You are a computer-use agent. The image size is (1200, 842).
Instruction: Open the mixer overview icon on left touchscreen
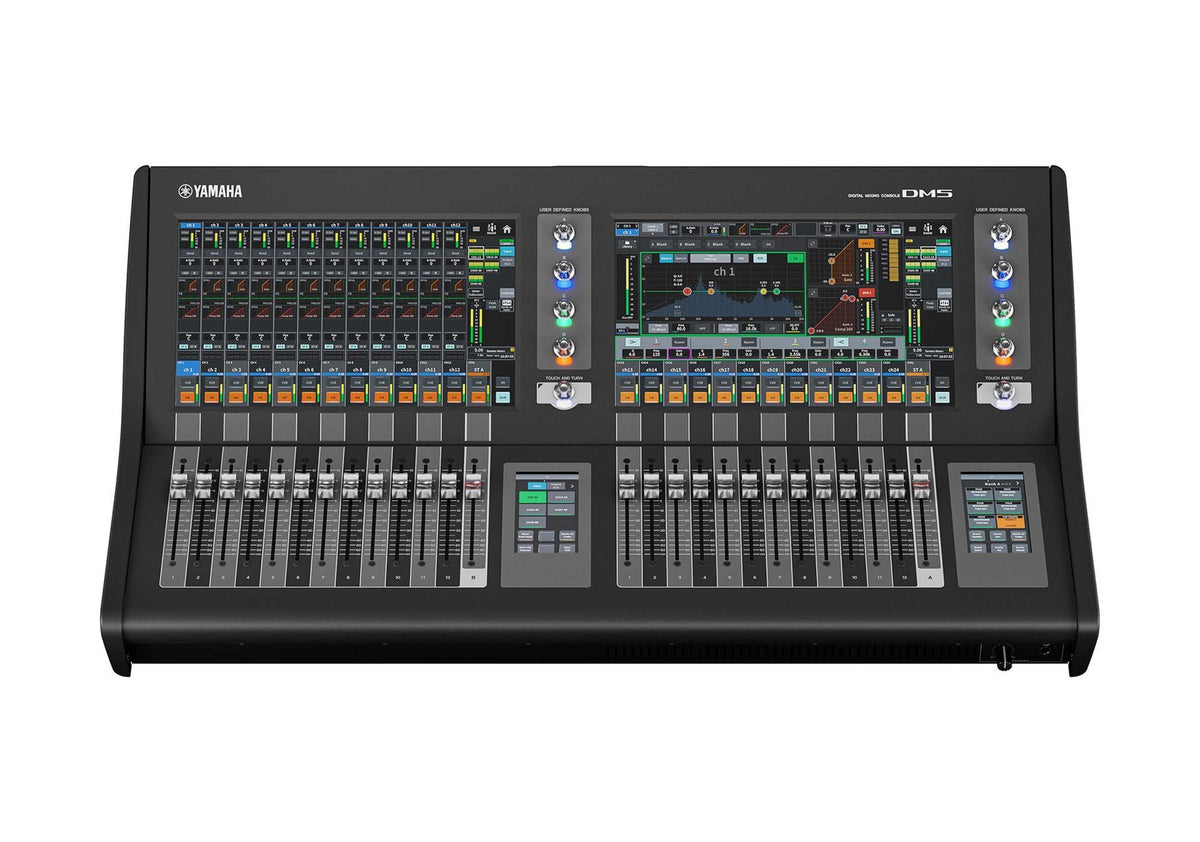pos(491,229)
